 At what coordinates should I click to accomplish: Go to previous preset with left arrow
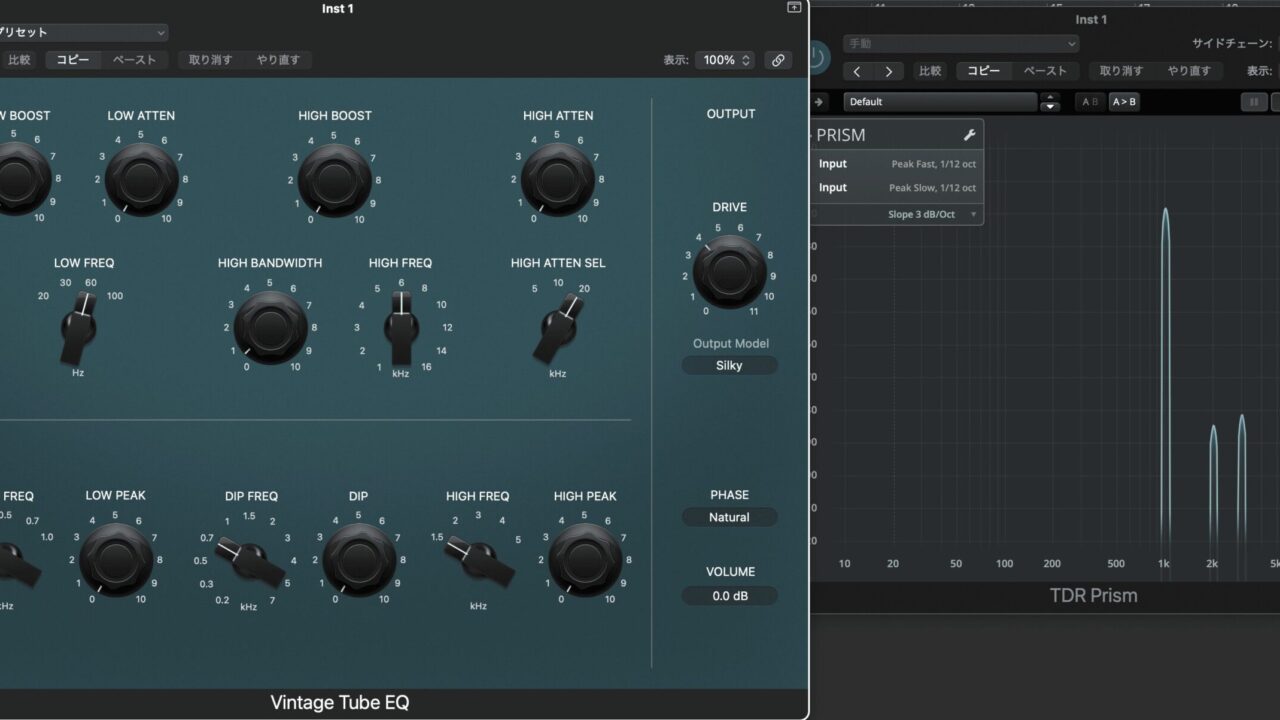click(x=857, y=71)
